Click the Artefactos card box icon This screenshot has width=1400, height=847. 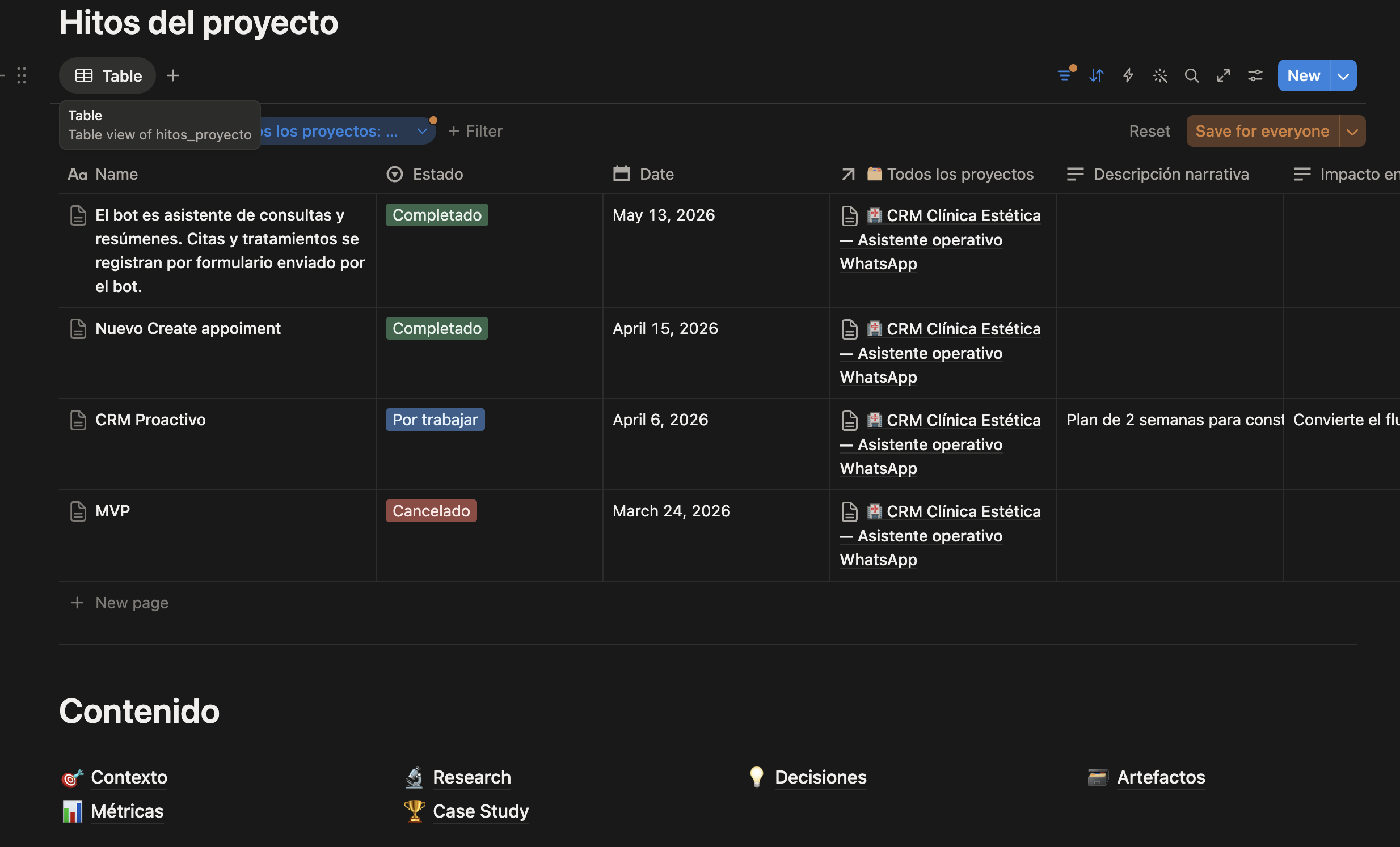pos(1098,777)
